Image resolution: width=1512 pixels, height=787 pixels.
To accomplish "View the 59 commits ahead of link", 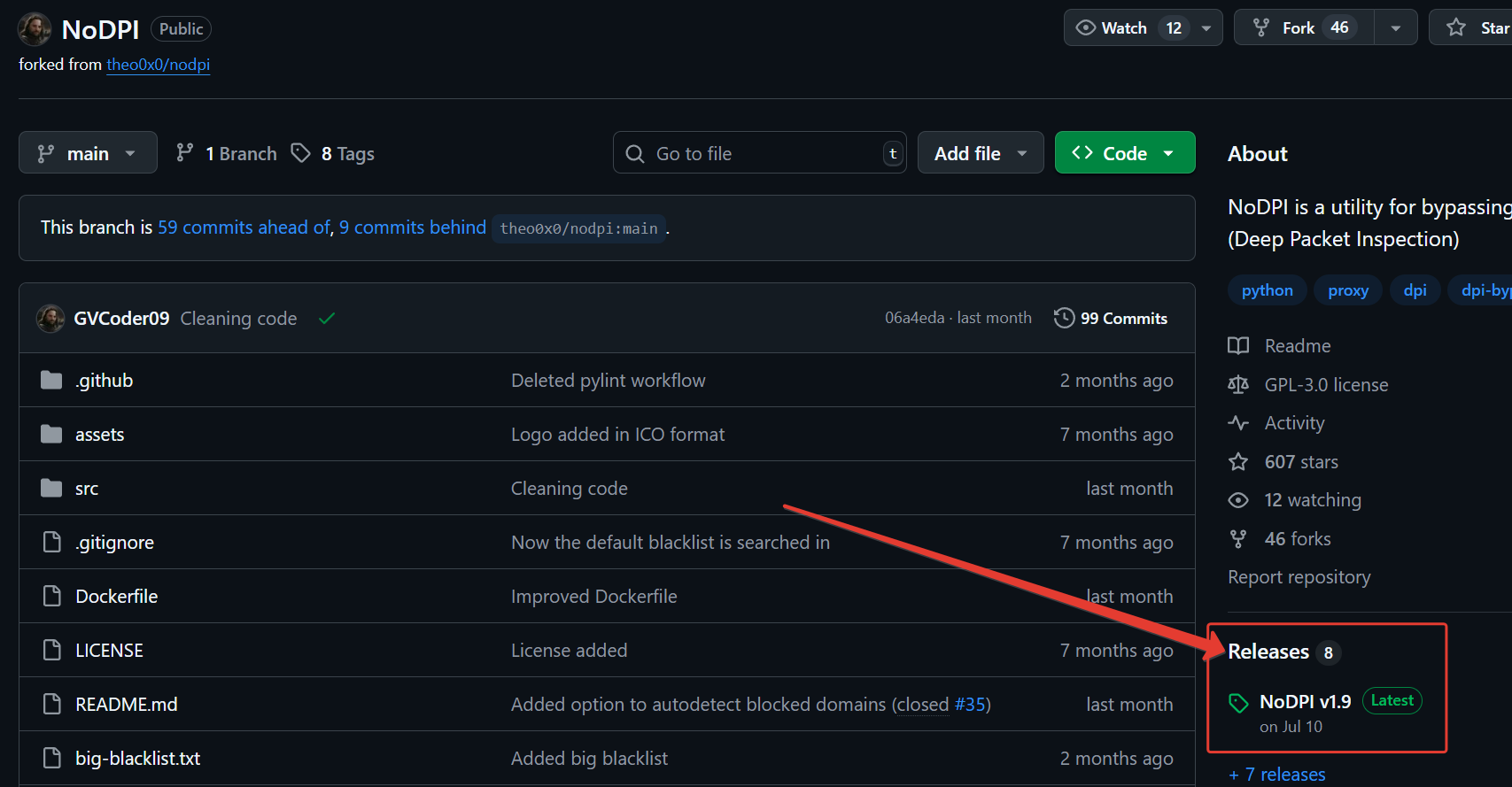I will [x=244, y=228].
